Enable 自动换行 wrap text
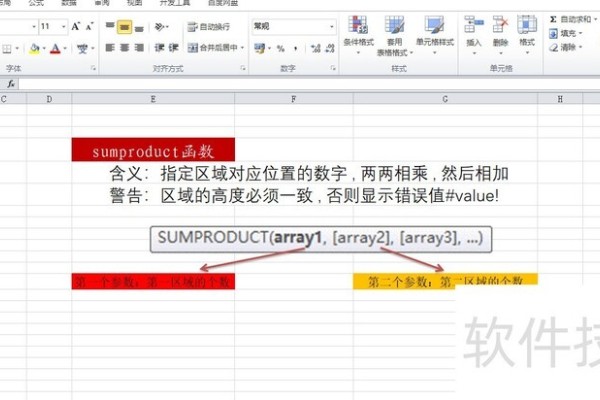Screen dimensions: 600x400 coord(209,26)
